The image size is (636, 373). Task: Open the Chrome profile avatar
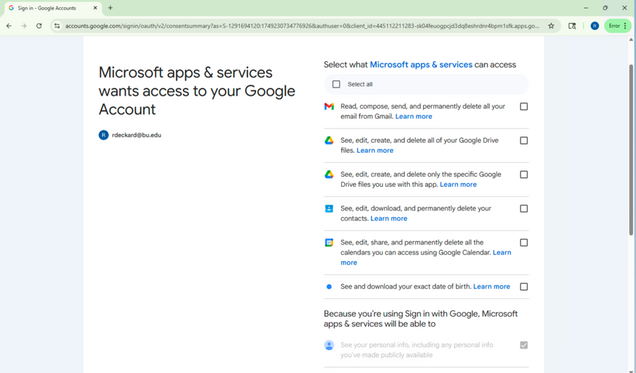[x=595, y=26]
